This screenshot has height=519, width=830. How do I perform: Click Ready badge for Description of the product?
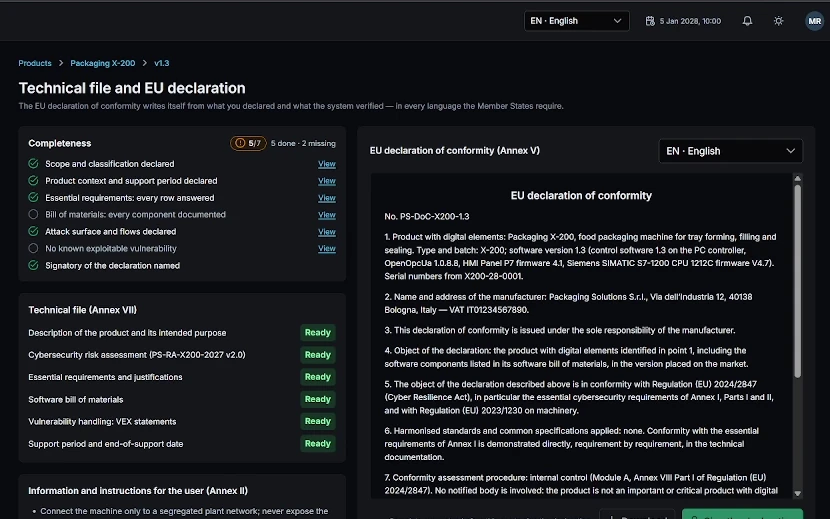coord(318,333)
